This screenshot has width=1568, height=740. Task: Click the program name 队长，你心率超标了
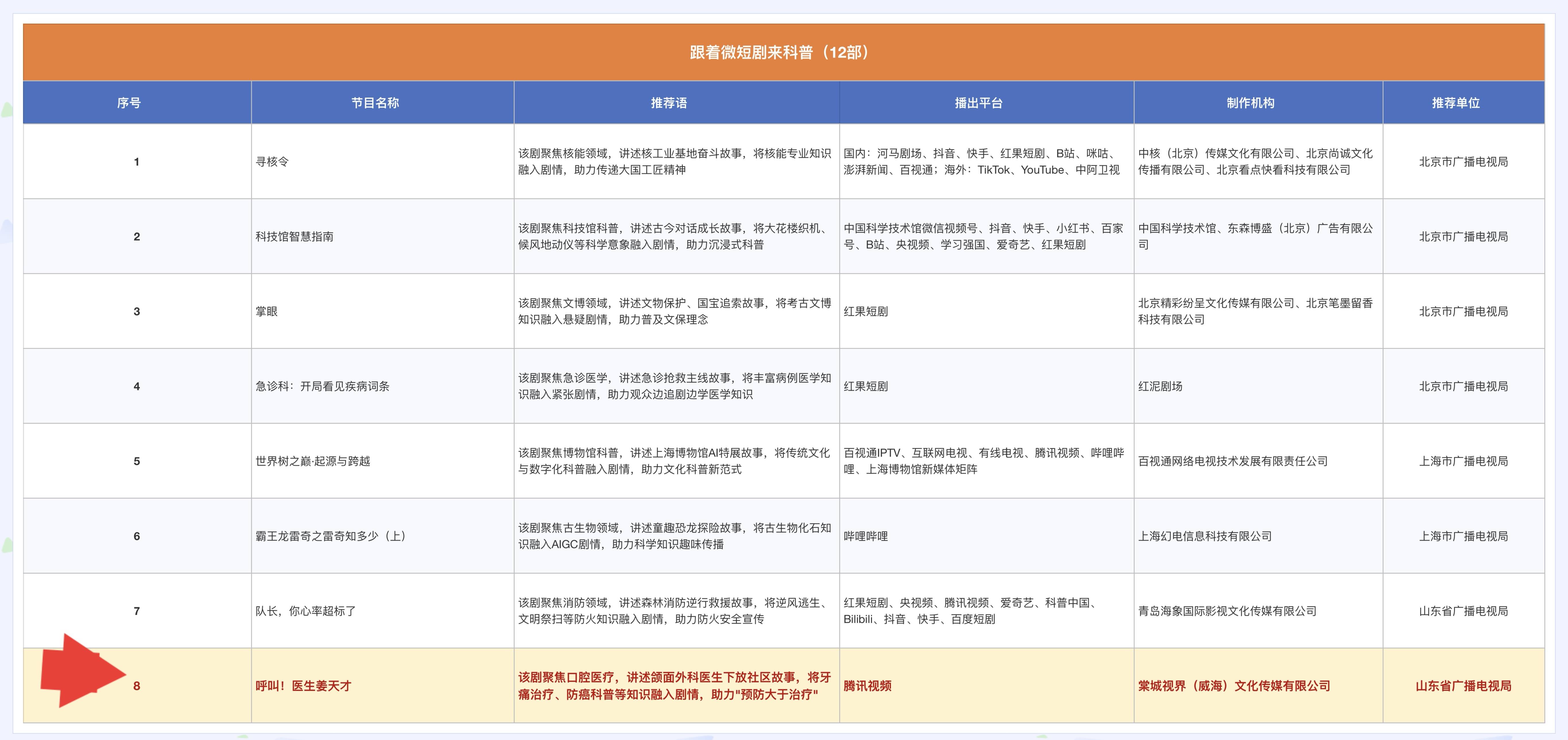(306, 611)
